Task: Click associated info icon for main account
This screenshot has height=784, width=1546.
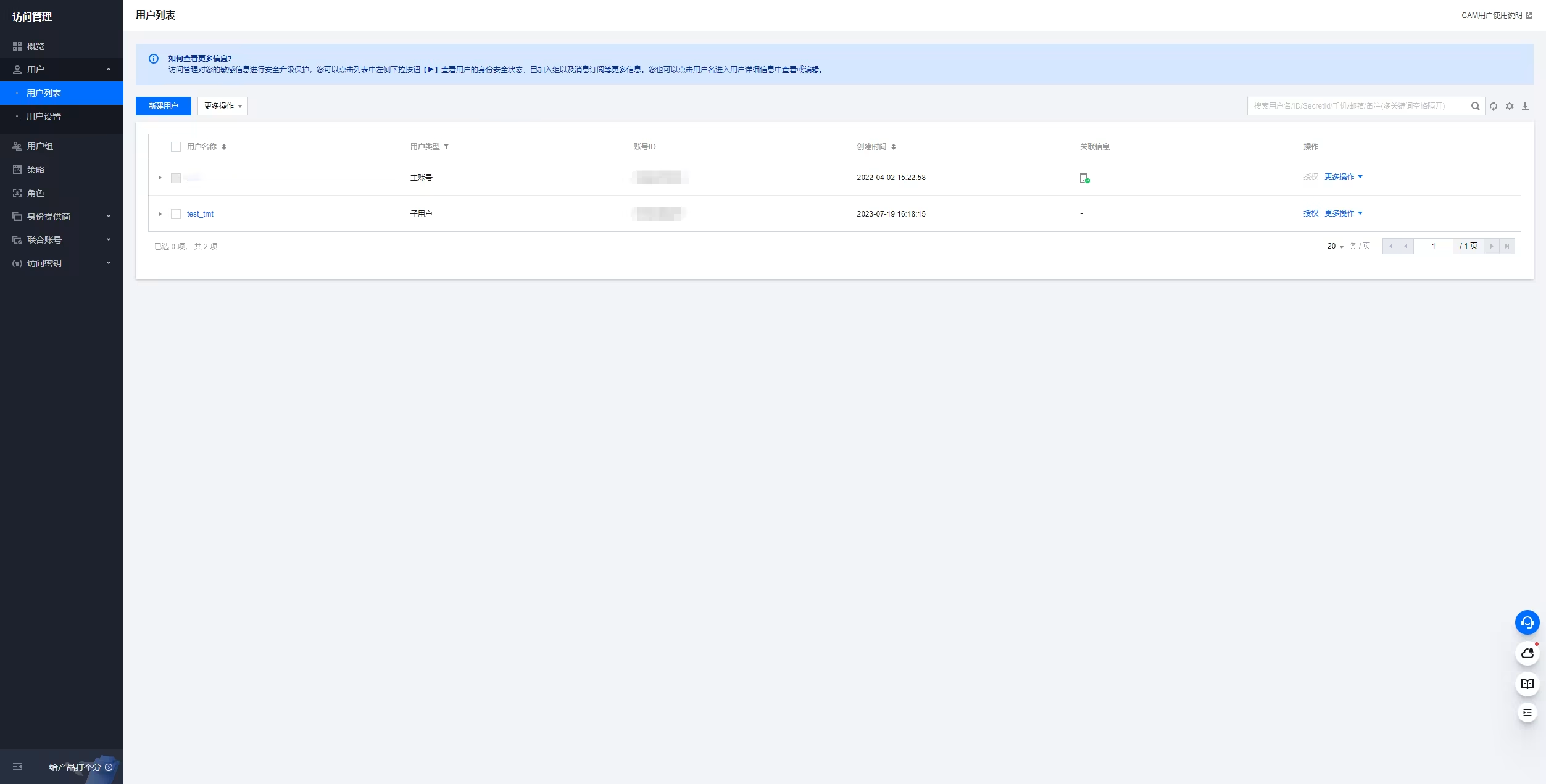Action: 1084,178
